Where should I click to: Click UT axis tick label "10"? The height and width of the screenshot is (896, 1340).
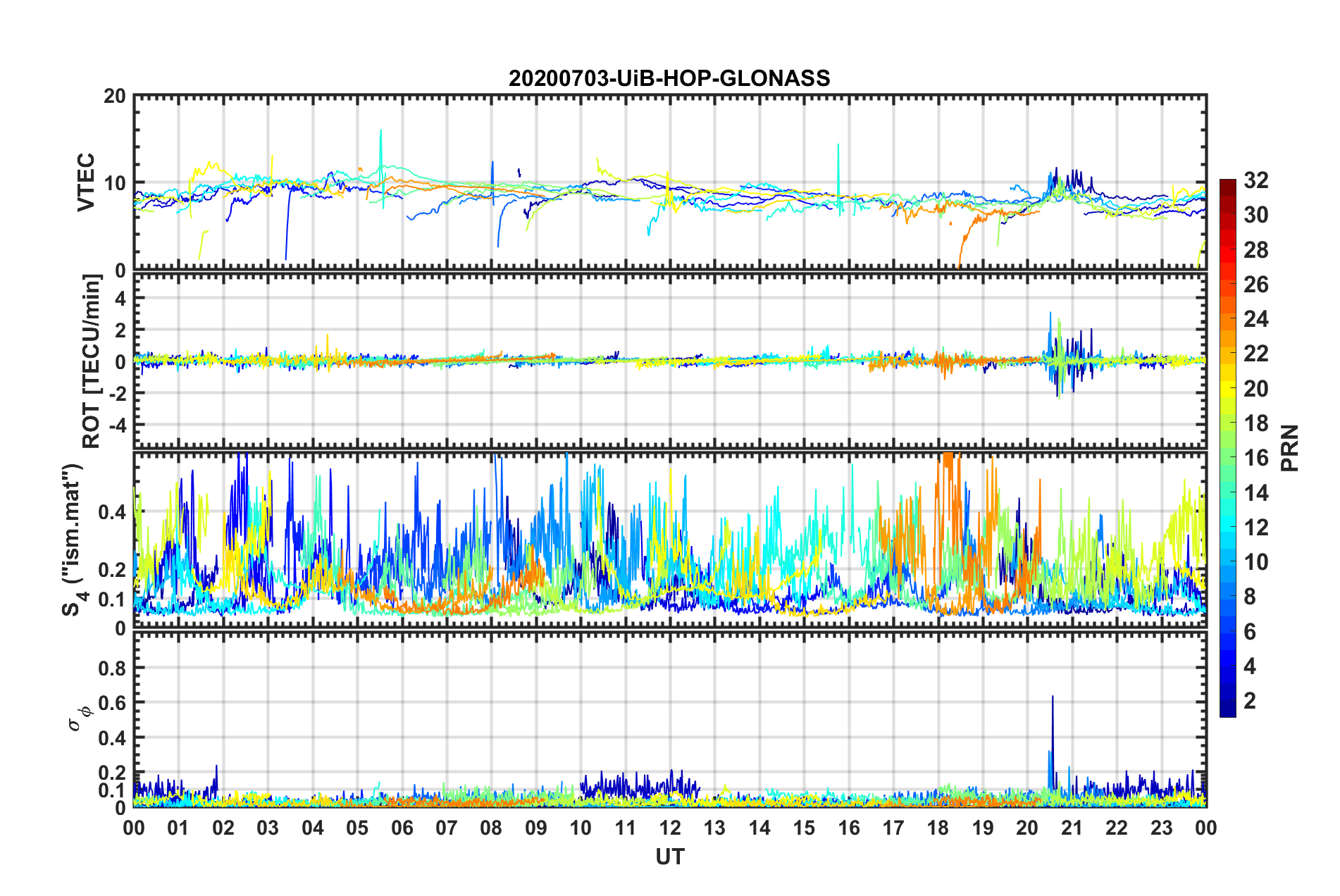coord(581,828)
